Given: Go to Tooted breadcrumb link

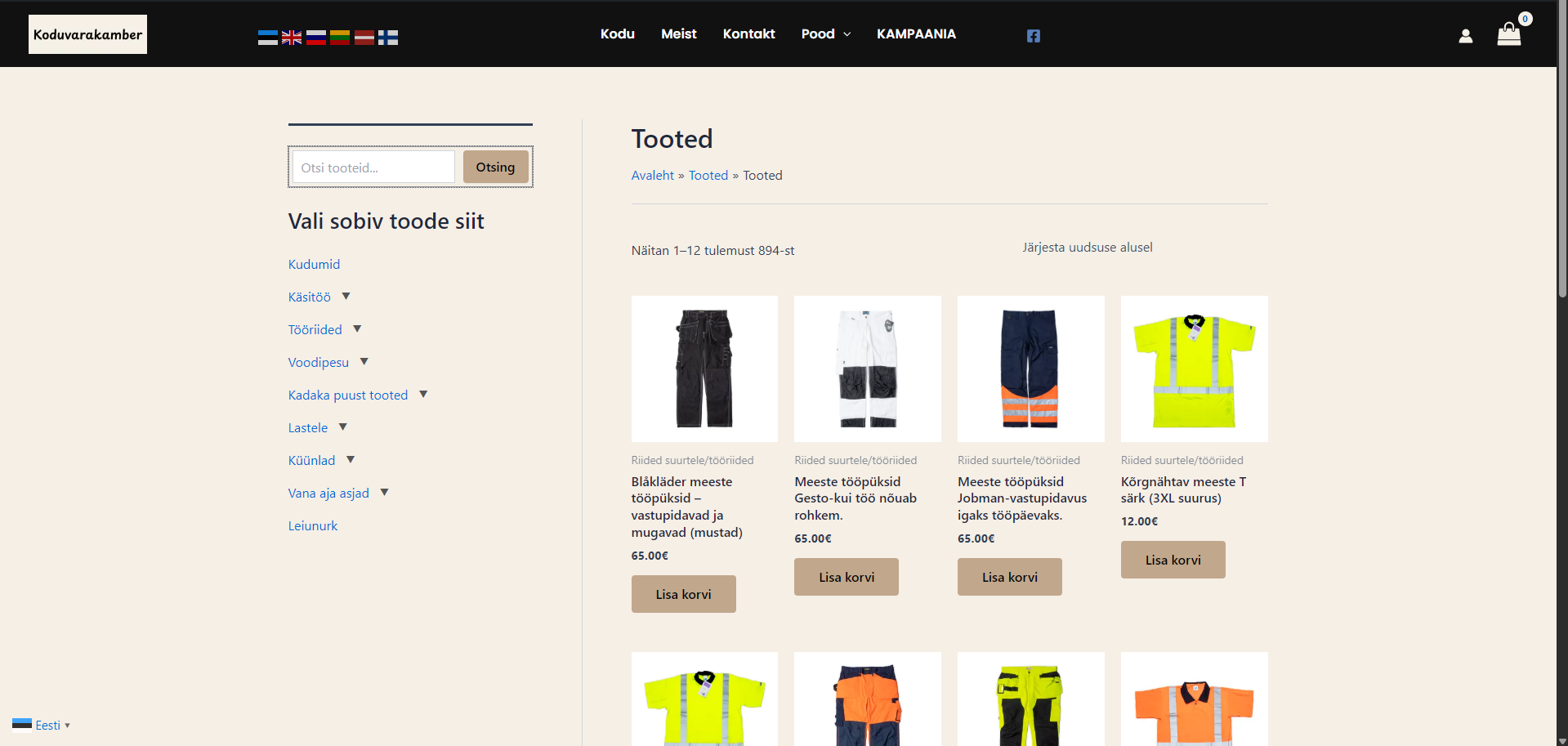Looking at the screenshot, I should pyautogui.click(x=708, y=175).
